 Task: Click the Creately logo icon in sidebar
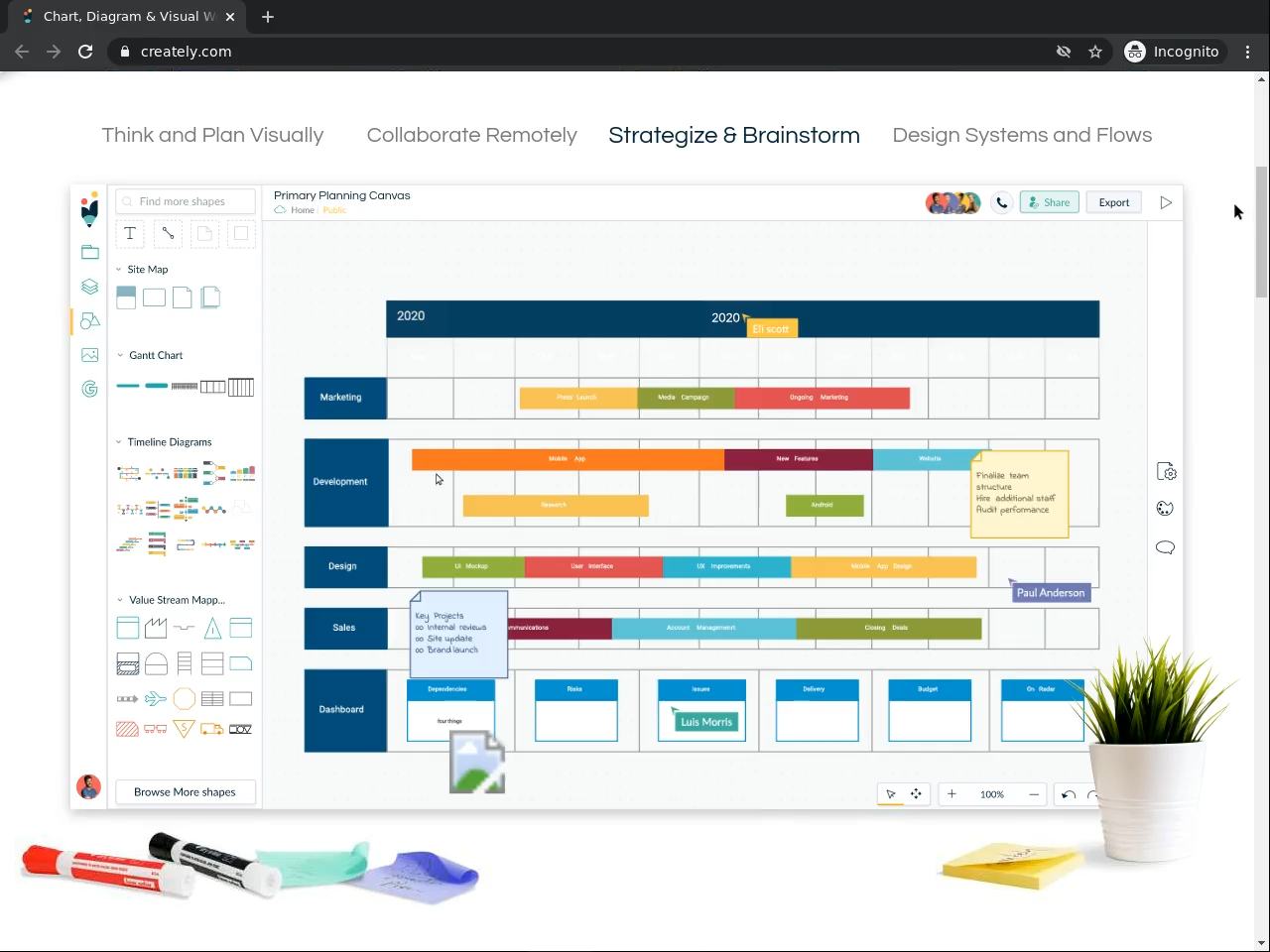(x=89, y=208)
